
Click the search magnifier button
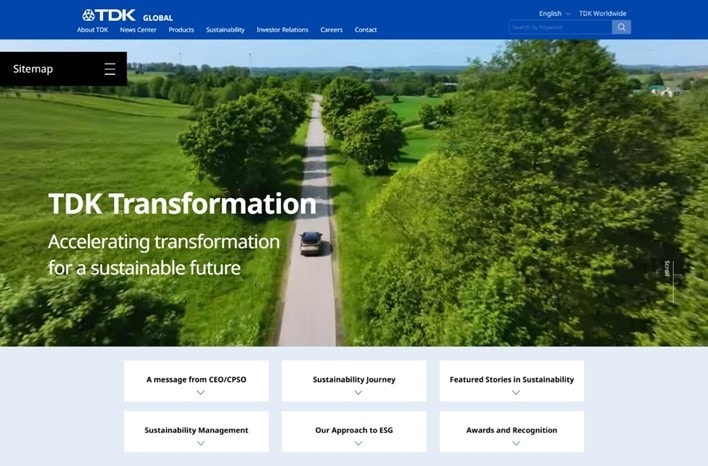click(621, 28)
